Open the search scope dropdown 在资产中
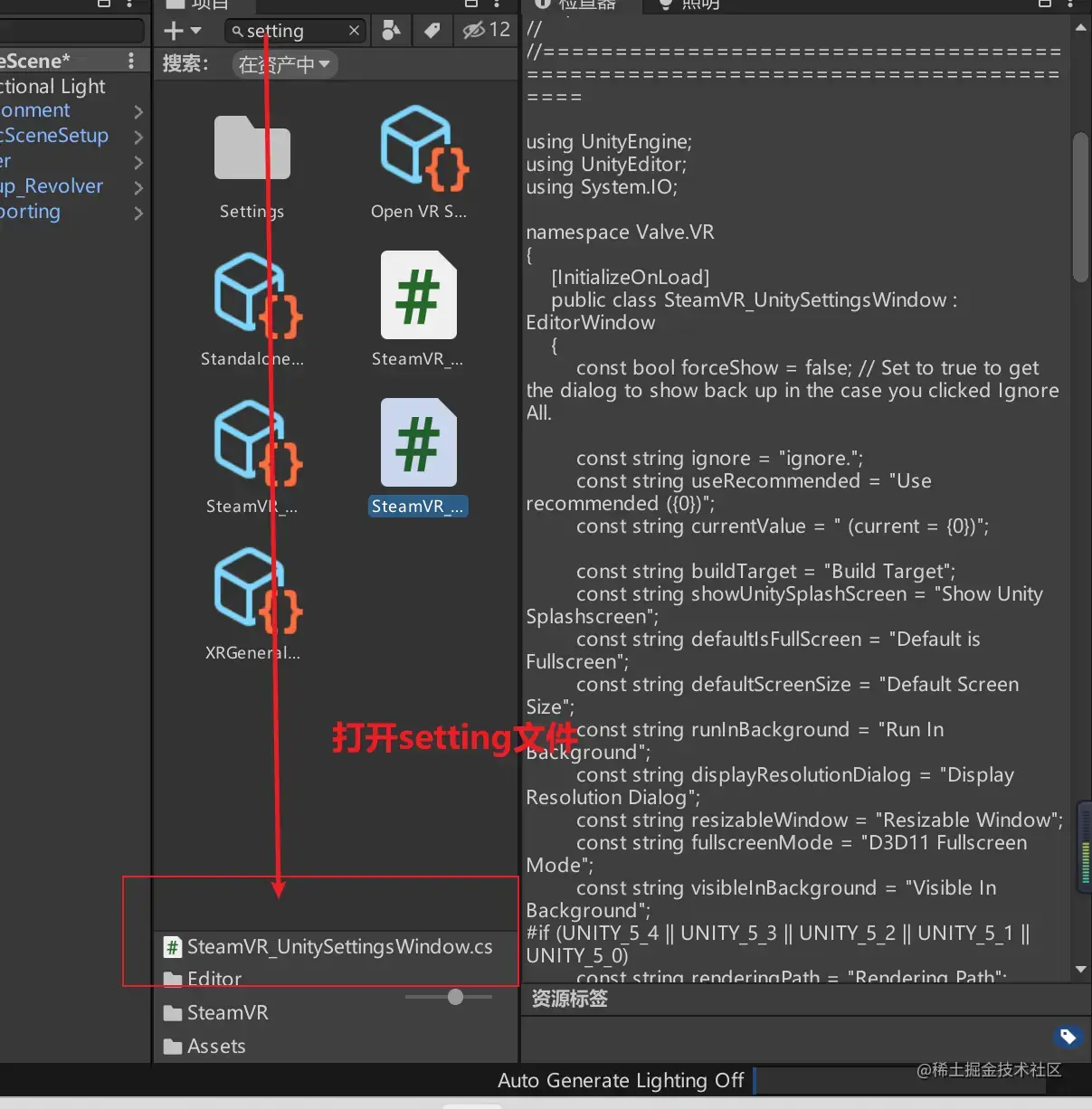Image resolution: width=1092 pixels, height=1109 pixels. (285, 64)
